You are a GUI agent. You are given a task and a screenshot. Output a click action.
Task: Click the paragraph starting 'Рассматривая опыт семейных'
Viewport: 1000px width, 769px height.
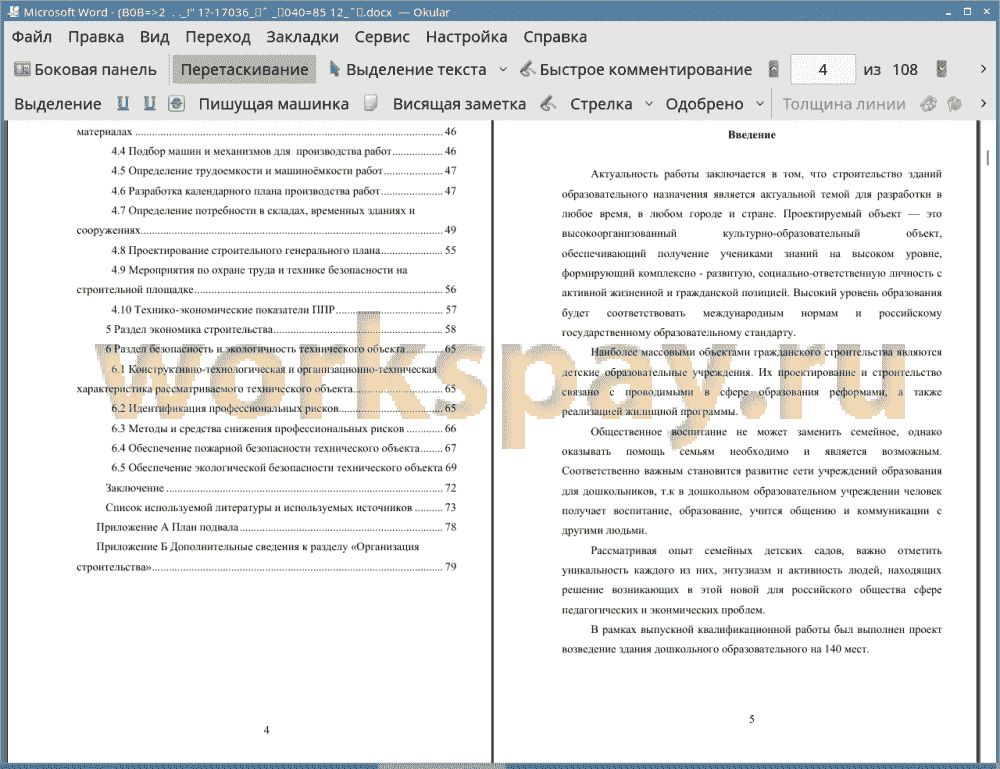tap(751, 580)
